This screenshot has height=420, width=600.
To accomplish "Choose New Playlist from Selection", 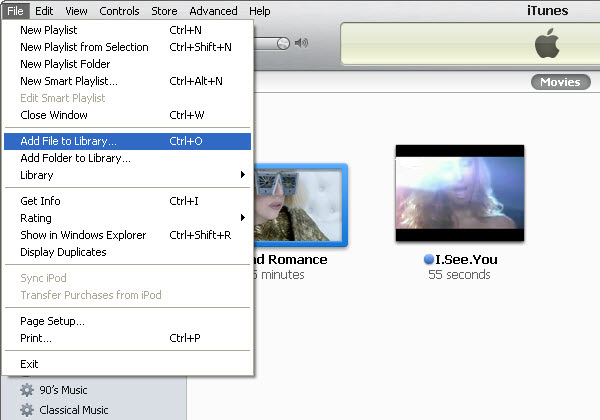I will pos(127,47).
